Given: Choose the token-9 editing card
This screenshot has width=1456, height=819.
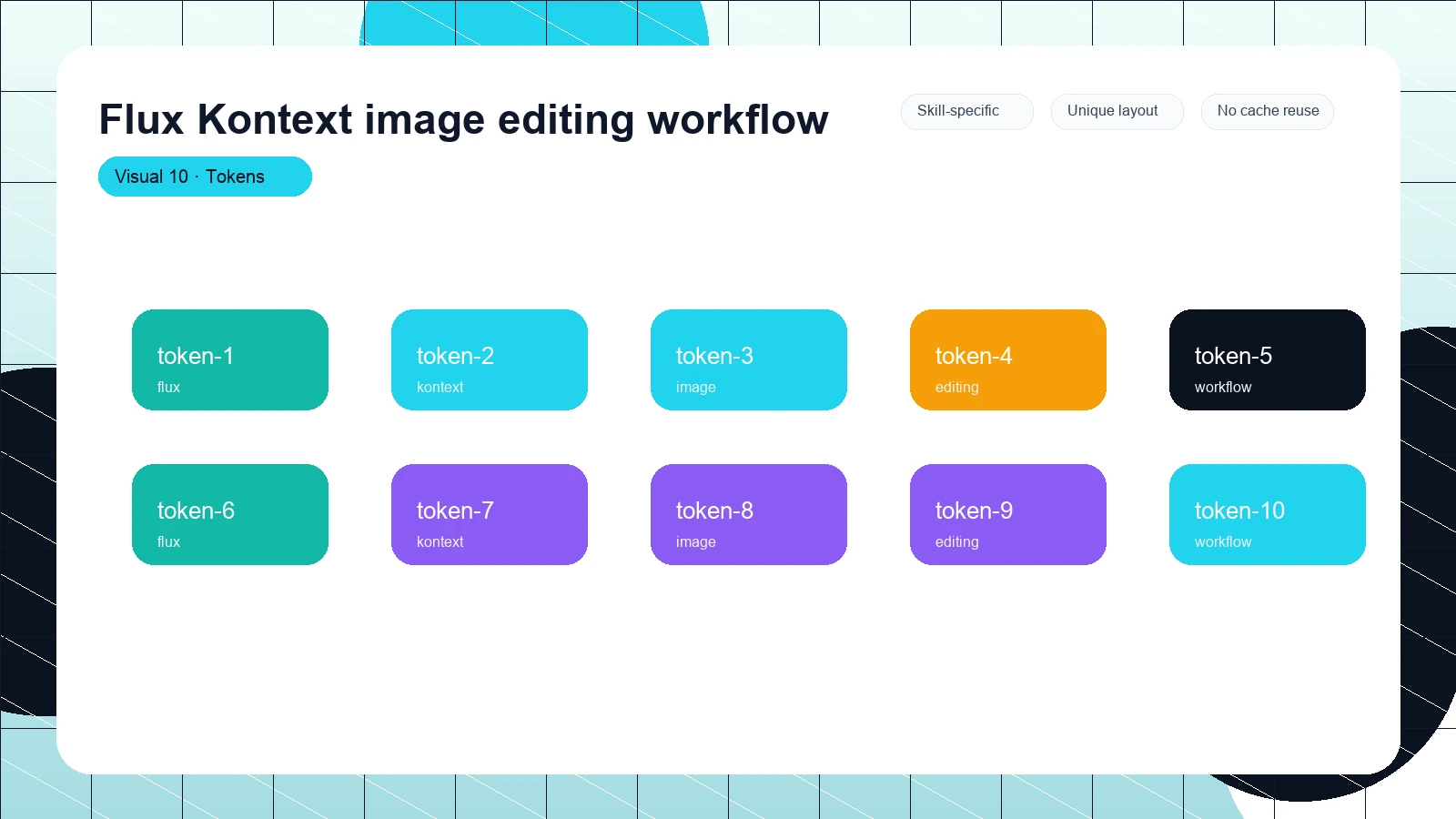Looking at the screenshot, I should [x=1008, y=514].
